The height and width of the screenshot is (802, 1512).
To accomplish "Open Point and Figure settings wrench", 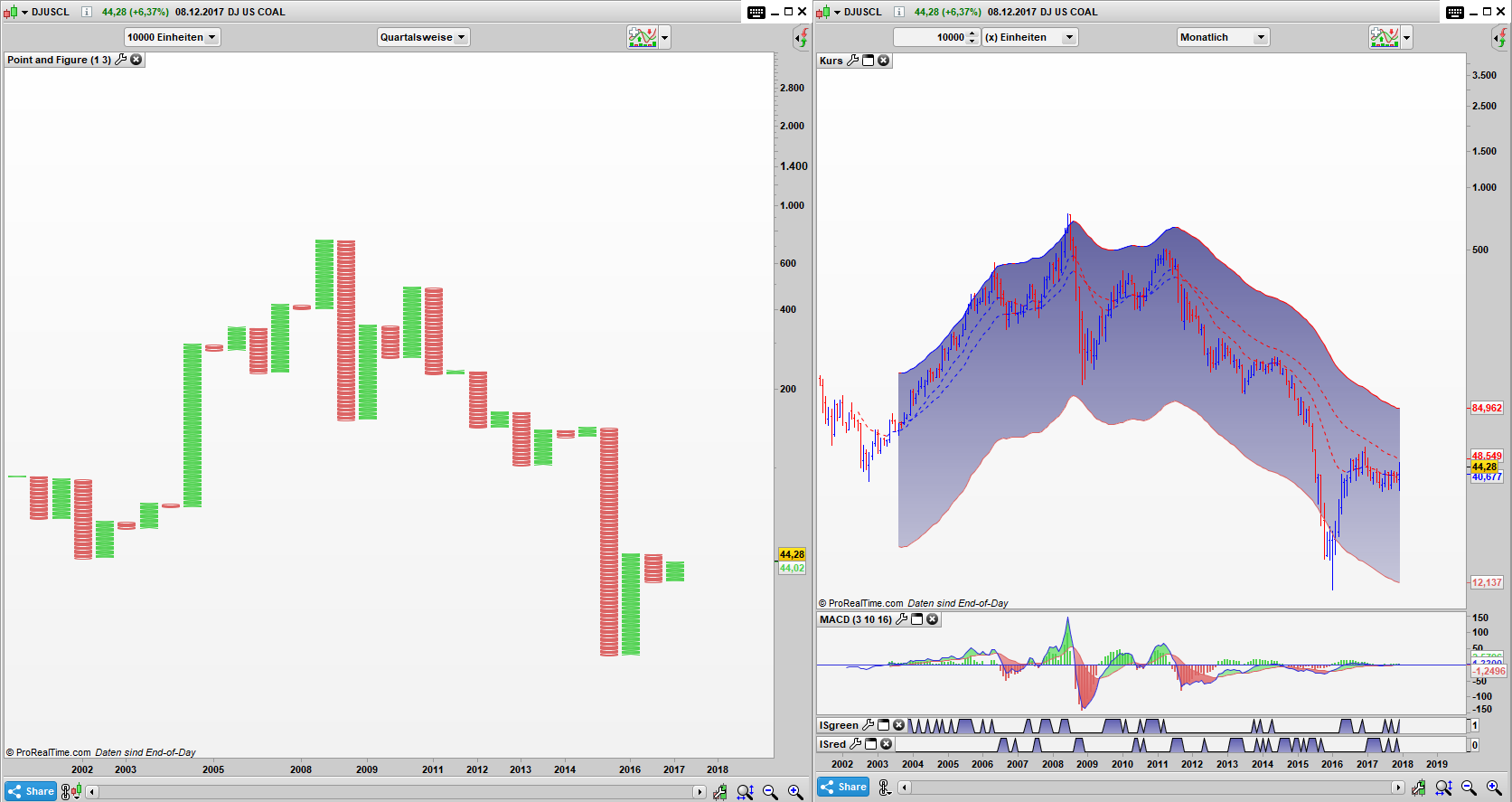I will pyautogui.click(x=121, y=60).
